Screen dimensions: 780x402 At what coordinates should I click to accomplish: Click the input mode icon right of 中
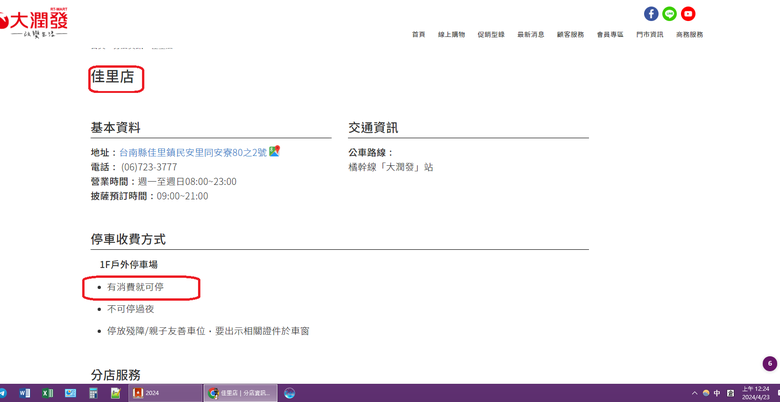(730, 393)
